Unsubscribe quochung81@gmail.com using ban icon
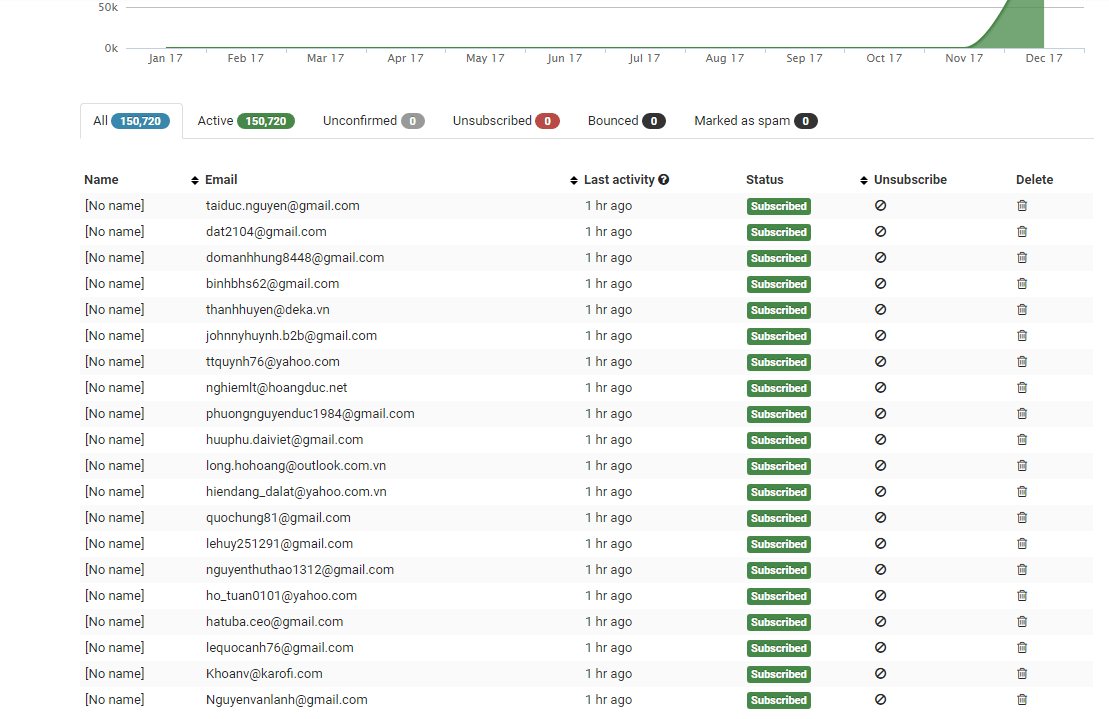 click(x=880, y=518)
